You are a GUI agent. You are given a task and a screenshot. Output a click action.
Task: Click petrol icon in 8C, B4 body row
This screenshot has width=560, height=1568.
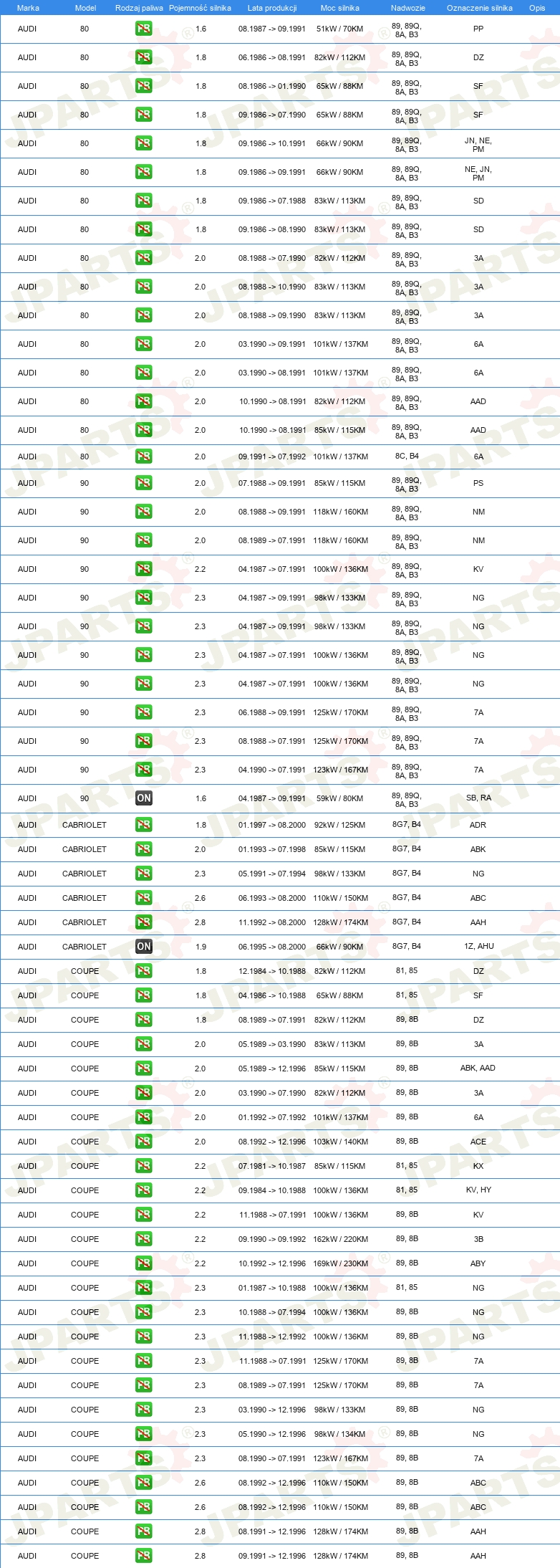[144, 456]
